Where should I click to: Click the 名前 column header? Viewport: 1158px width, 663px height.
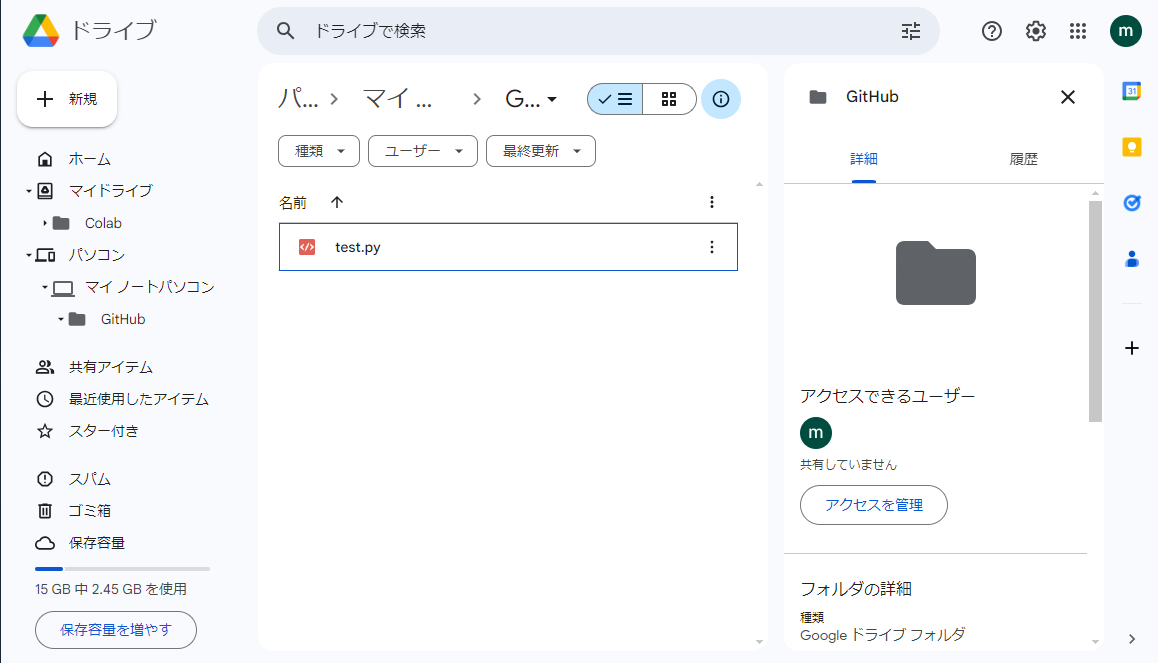pyautogui.click(x=292, y=202)
